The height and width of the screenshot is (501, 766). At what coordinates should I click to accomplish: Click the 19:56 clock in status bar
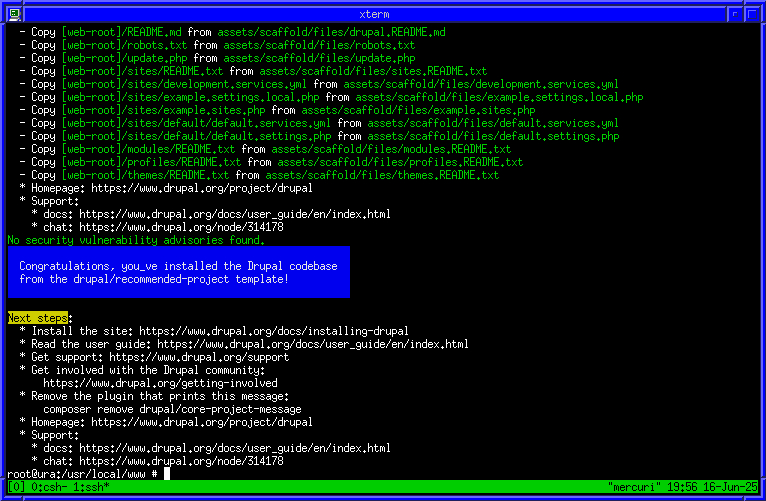click(x=681, y=487)
